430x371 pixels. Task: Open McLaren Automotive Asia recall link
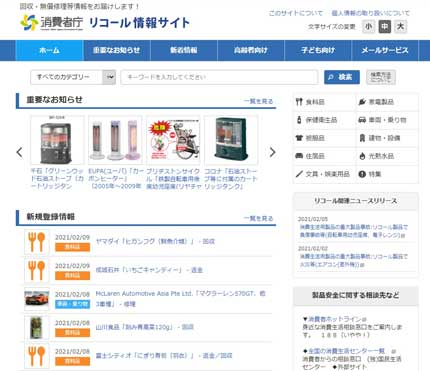tap(180, 299)
